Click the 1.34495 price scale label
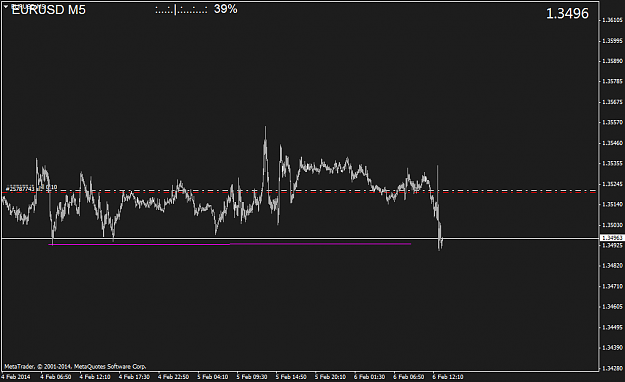The height and width of the screenshot is (382, 625). coord(612,327)
